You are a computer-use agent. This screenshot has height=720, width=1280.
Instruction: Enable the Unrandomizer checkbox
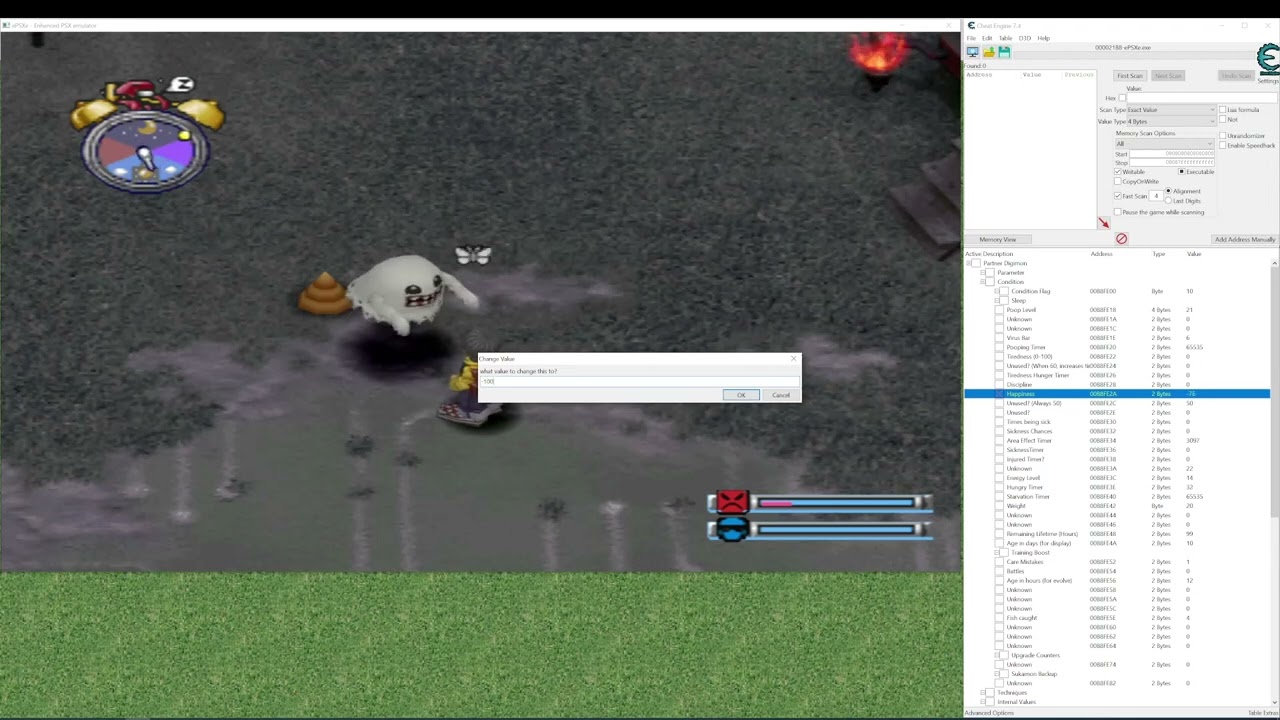pyautogui.click(x=1222, y=135)
